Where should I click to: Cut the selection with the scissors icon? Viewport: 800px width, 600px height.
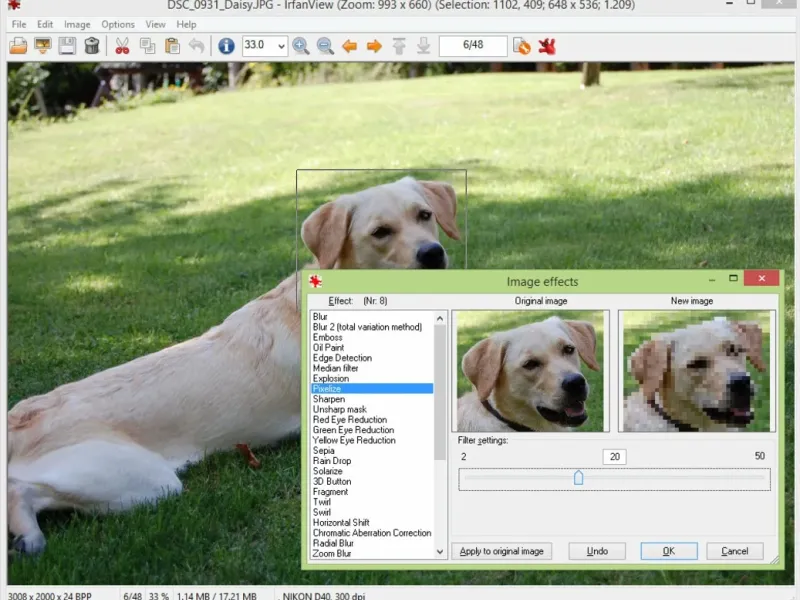122,45
